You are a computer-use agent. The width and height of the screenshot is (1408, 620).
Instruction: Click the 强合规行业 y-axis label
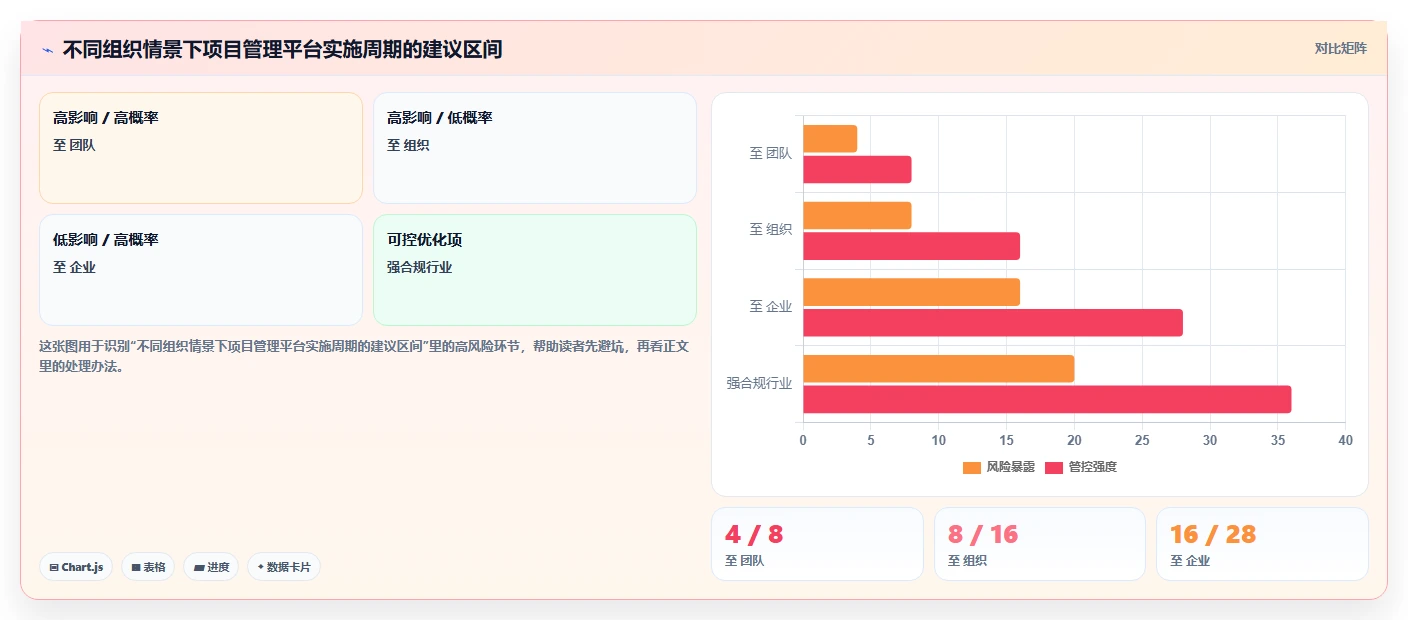click(759, 383)
